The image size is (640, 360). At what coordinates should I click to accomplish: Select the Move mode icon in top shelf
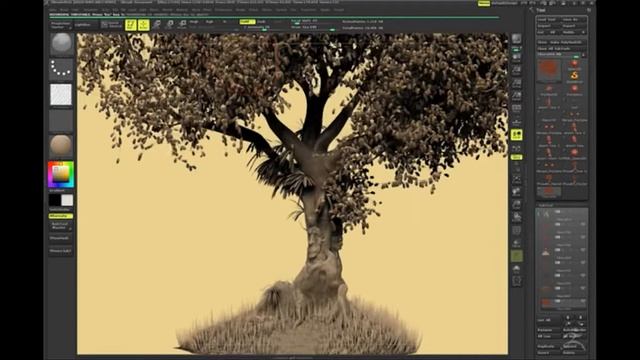(157, 25)
